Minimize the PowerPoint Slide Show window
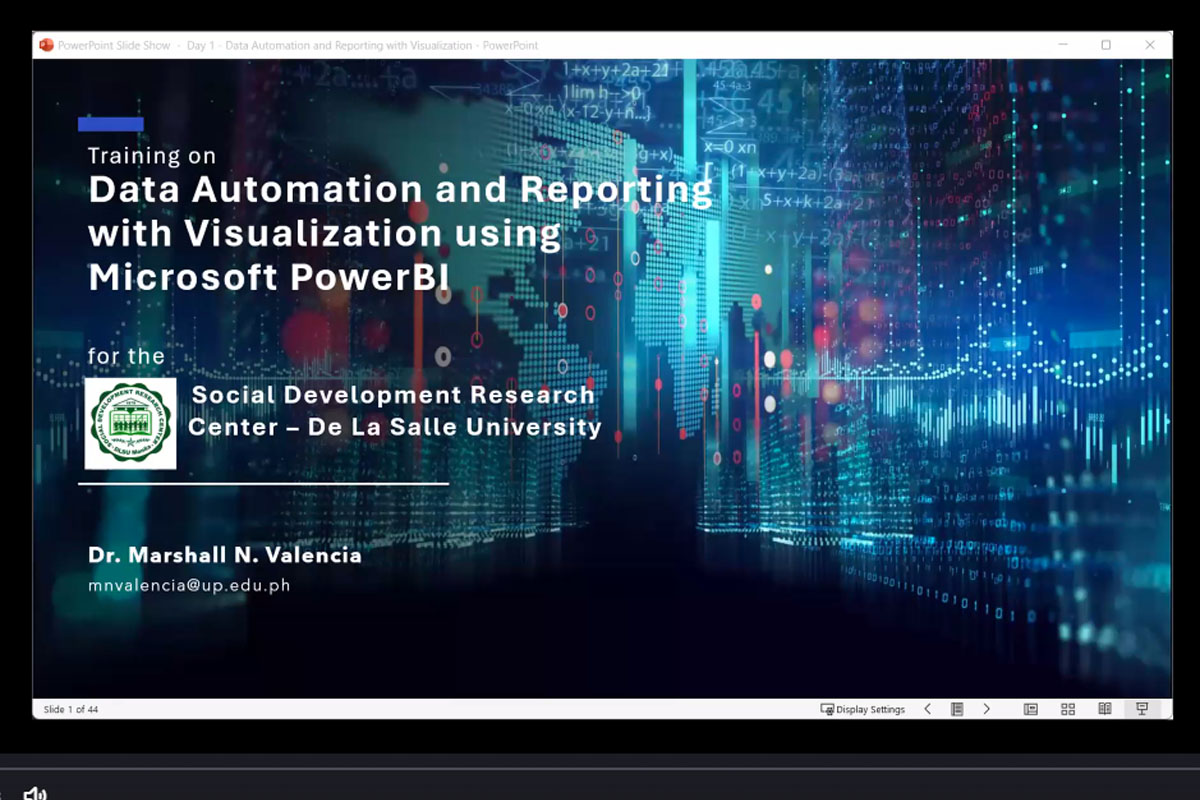Viewport: 1200px width, 800px height. coord(1061,45)
